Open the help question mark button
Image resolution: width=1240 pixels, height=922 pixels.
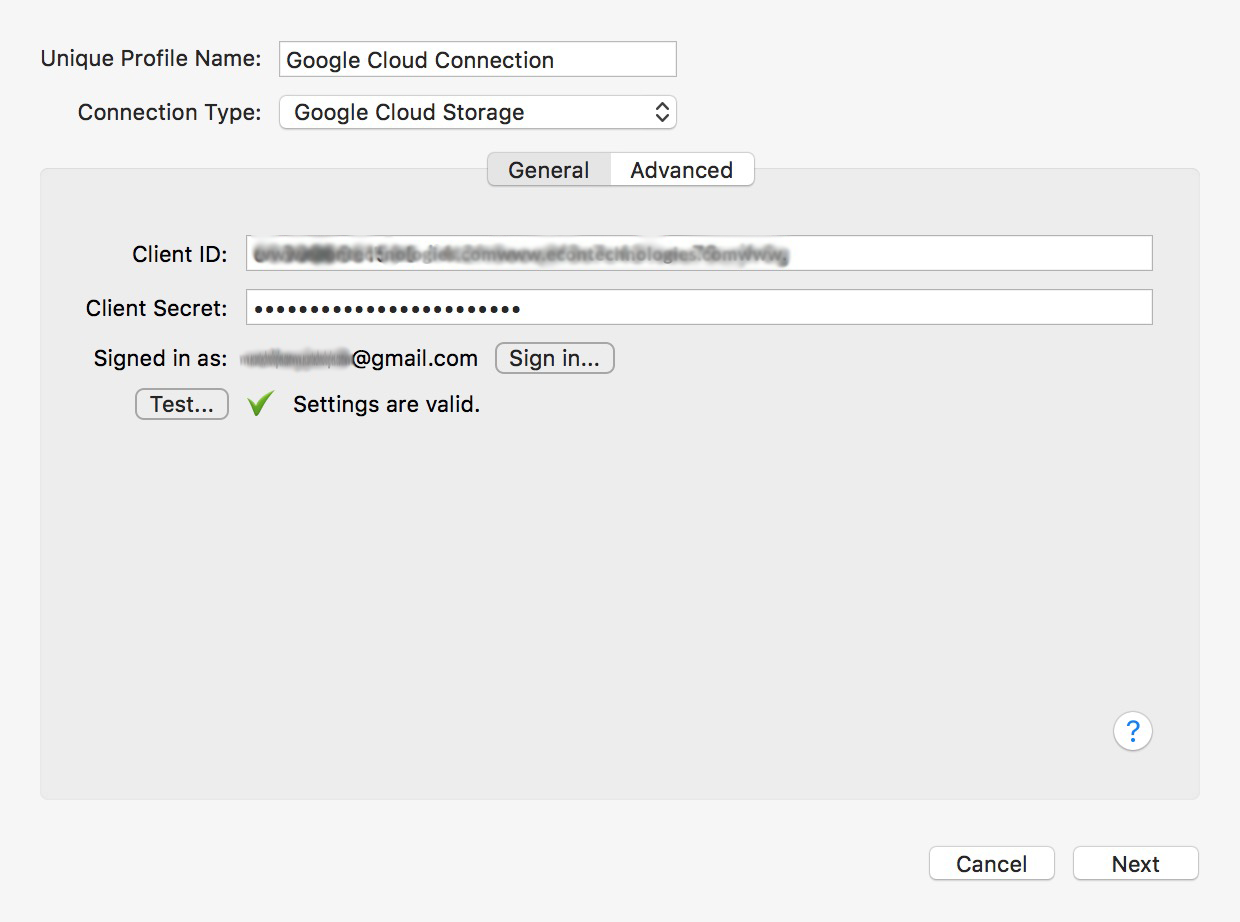[x=1132, y=731]
